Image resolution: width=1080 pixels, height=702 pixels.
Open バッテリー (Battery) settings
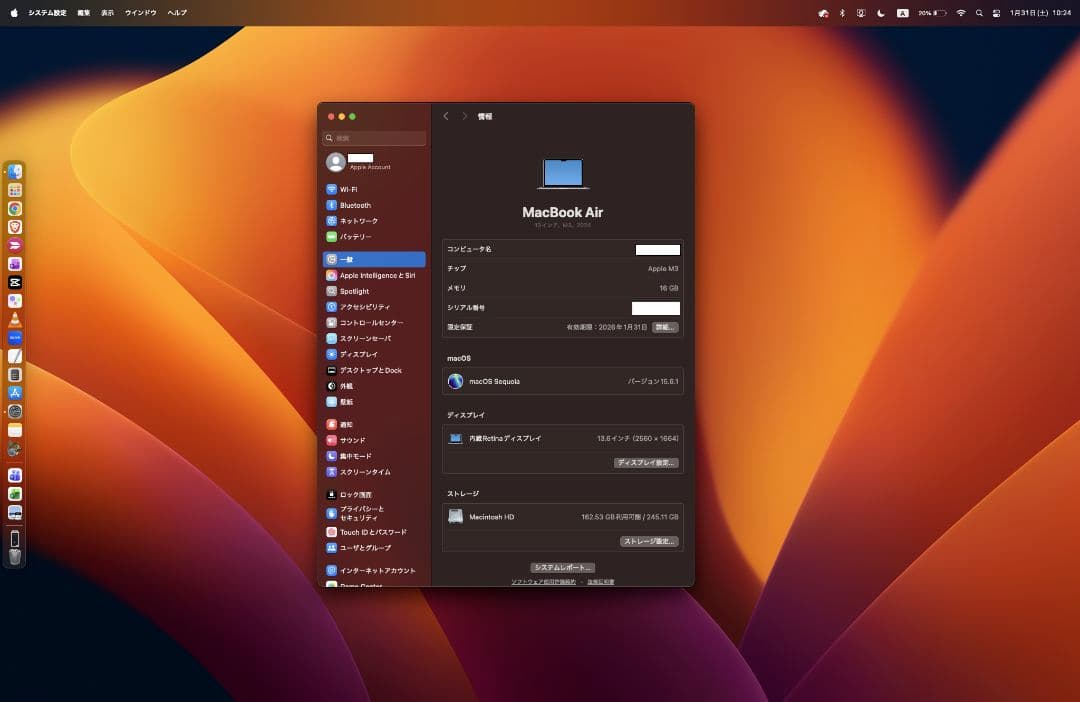355,237
